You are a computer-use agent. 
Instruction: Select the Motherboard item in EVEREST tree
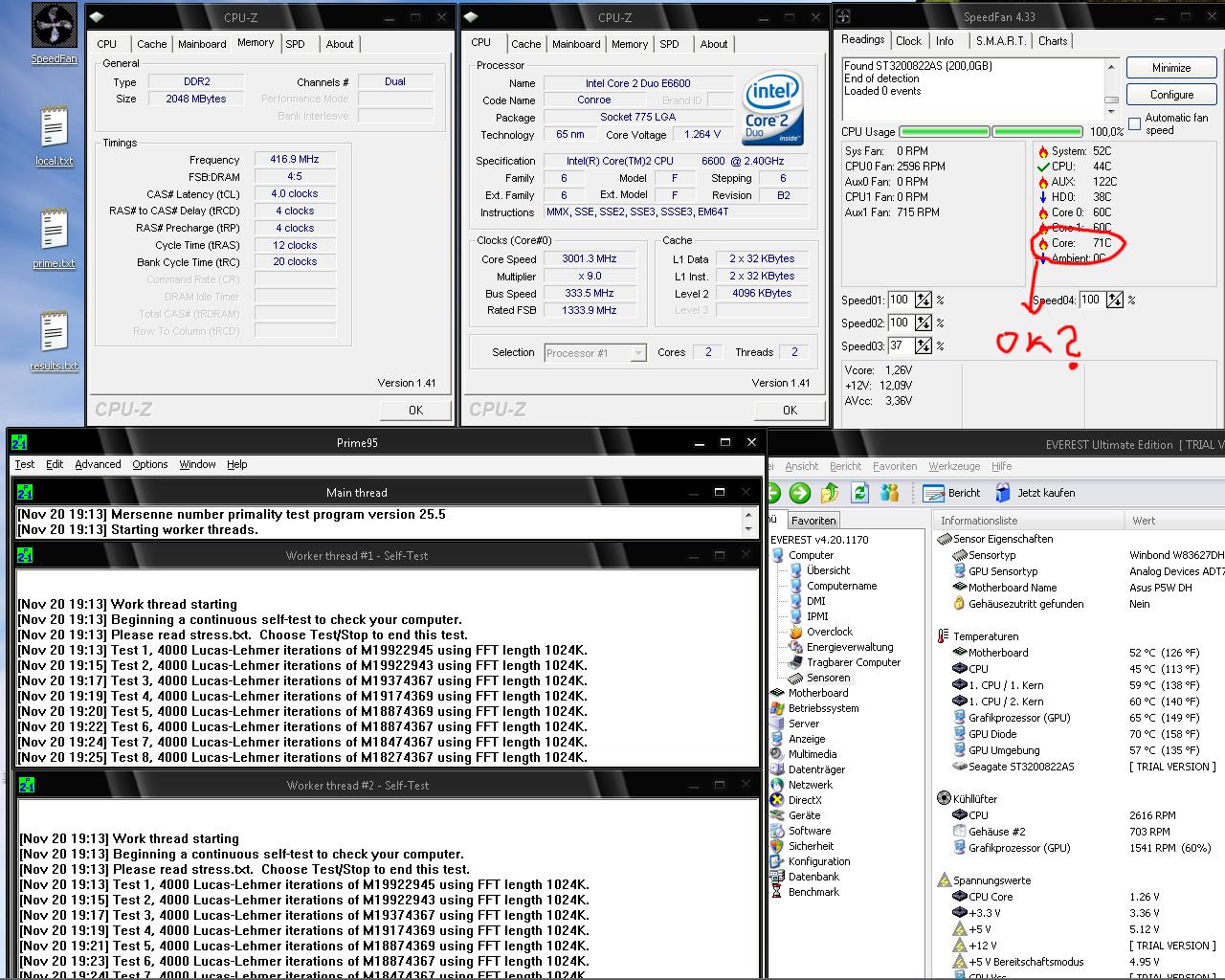(810, 693)
